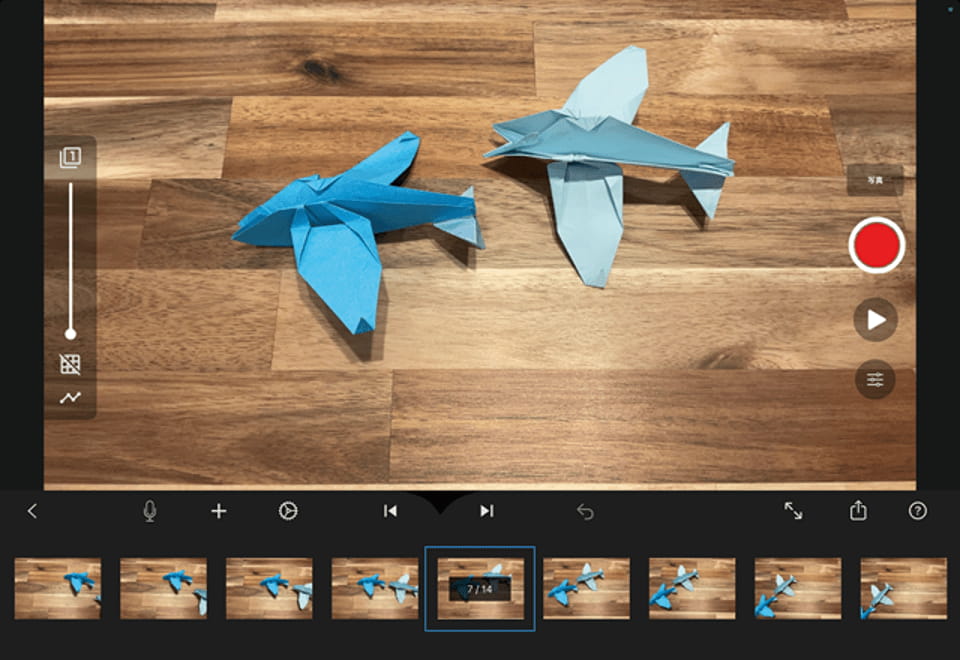Toggle the motion path guide icon
Viewport: 960px width, 660px height.
click(70, 398)
